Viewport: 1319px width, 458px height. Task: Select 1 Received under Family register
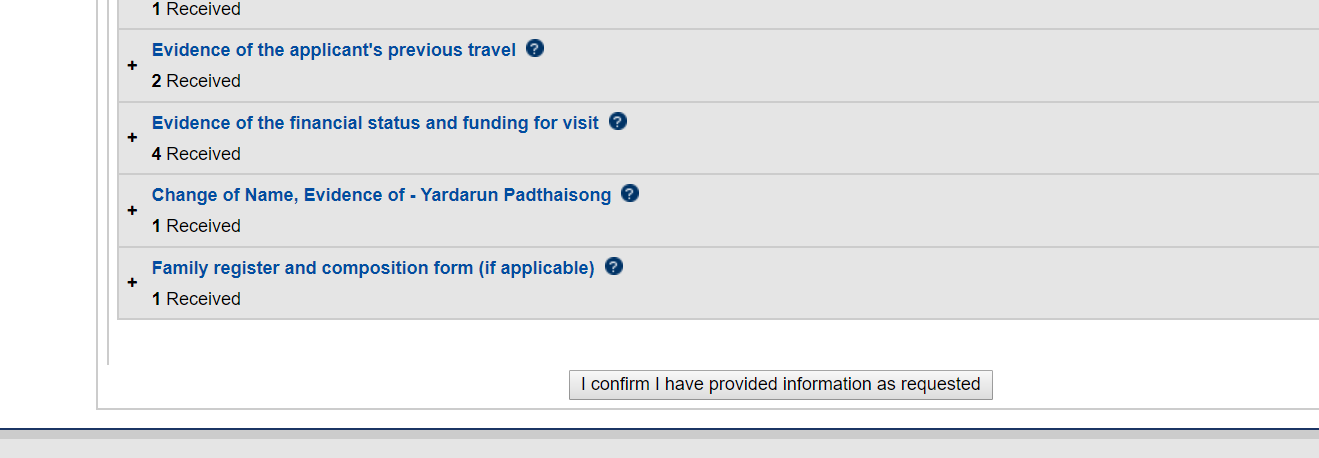196,299
